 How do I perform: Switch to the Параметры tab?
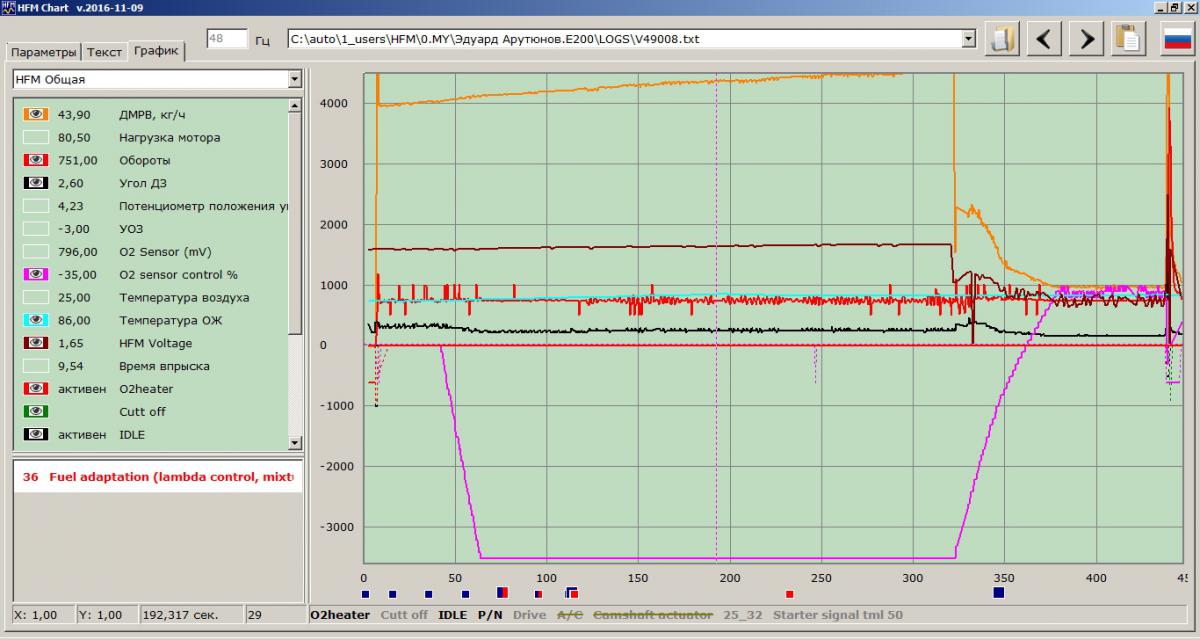(x=43, y=53)
